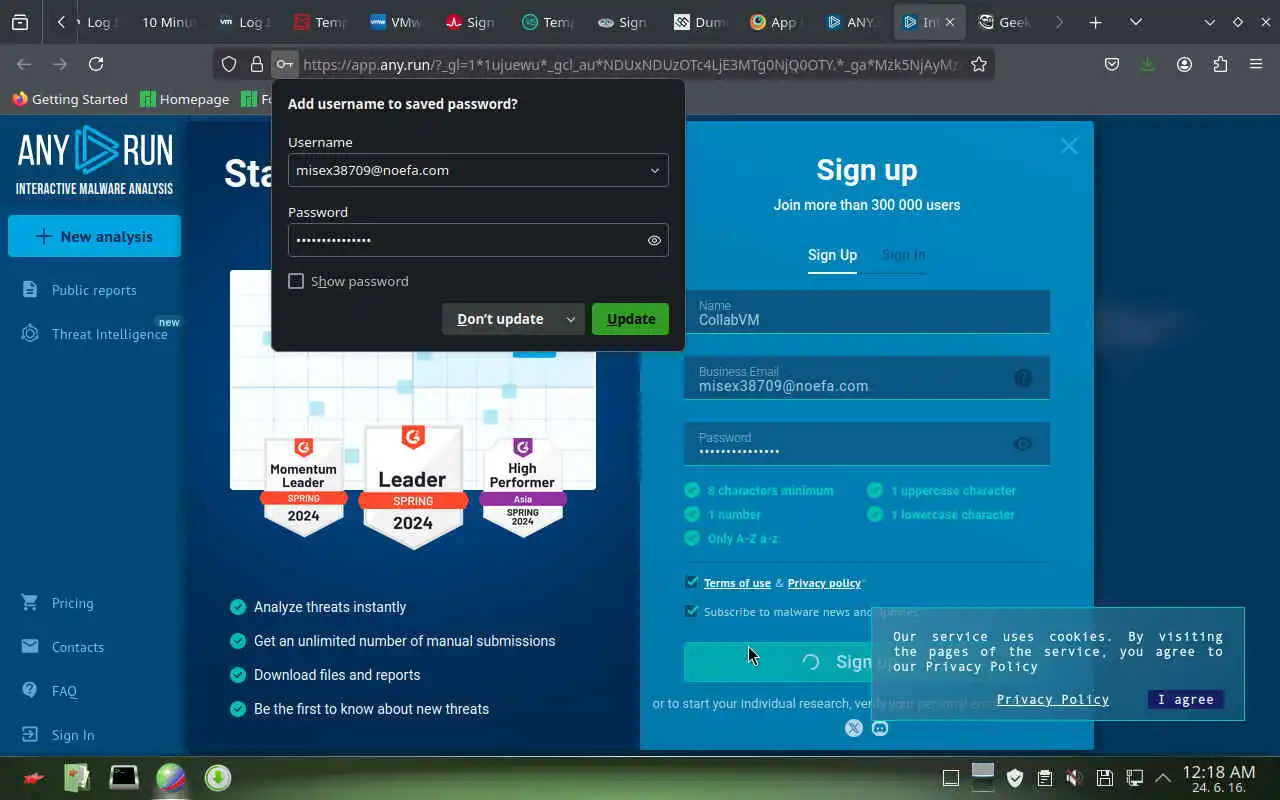
Task: Expand hidden system tray icons arrow
Action: (1163, 778)
